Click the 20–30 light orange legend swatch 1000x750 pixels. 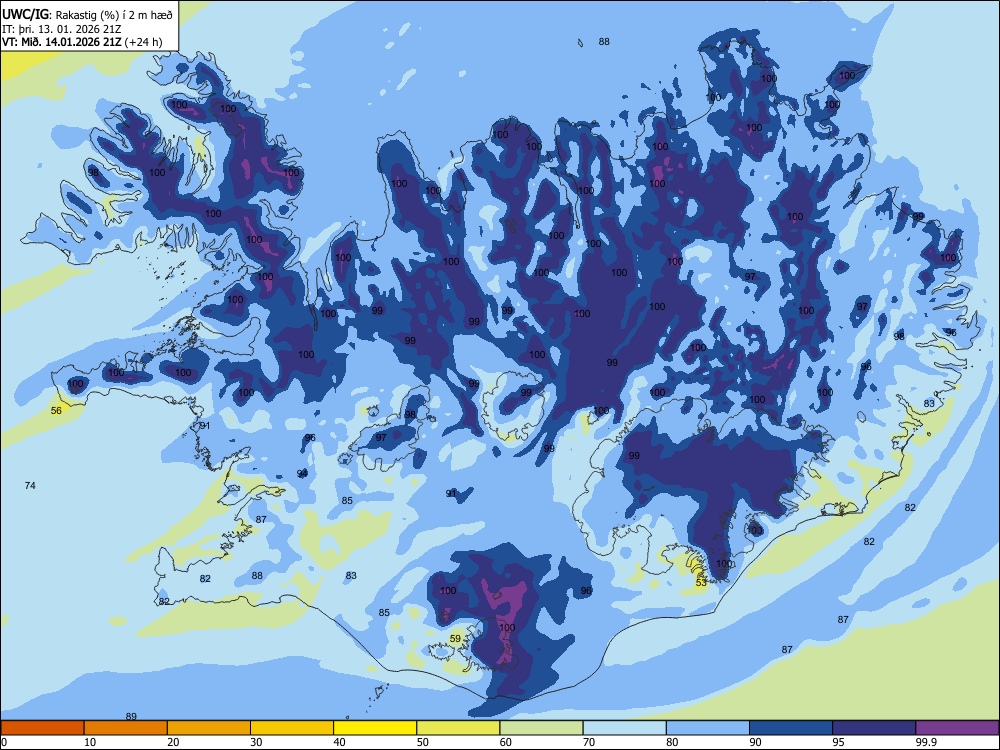(x=209, y=728)
